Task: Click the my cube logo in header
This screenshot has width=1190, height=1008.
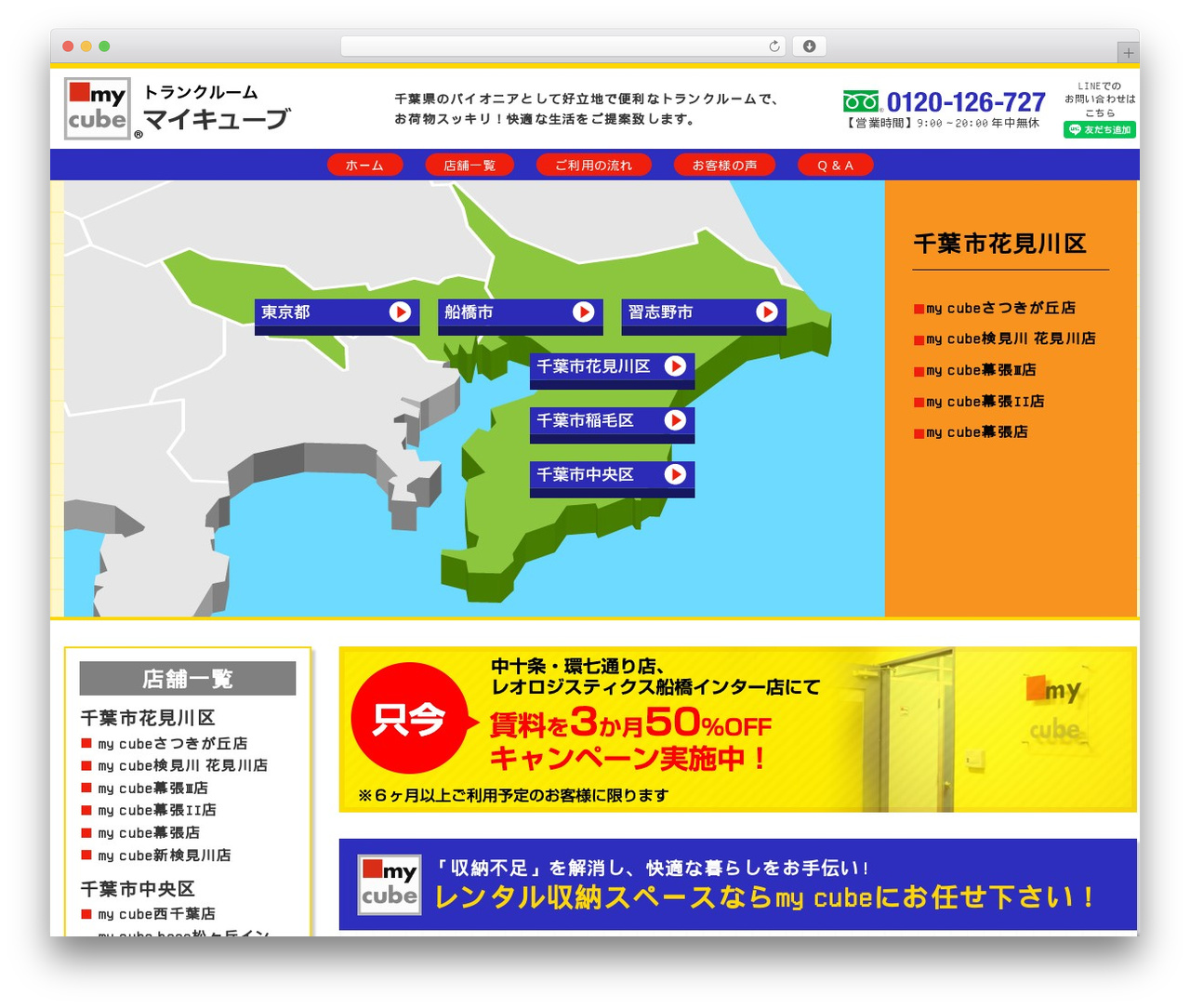Action: coord(98,109)
